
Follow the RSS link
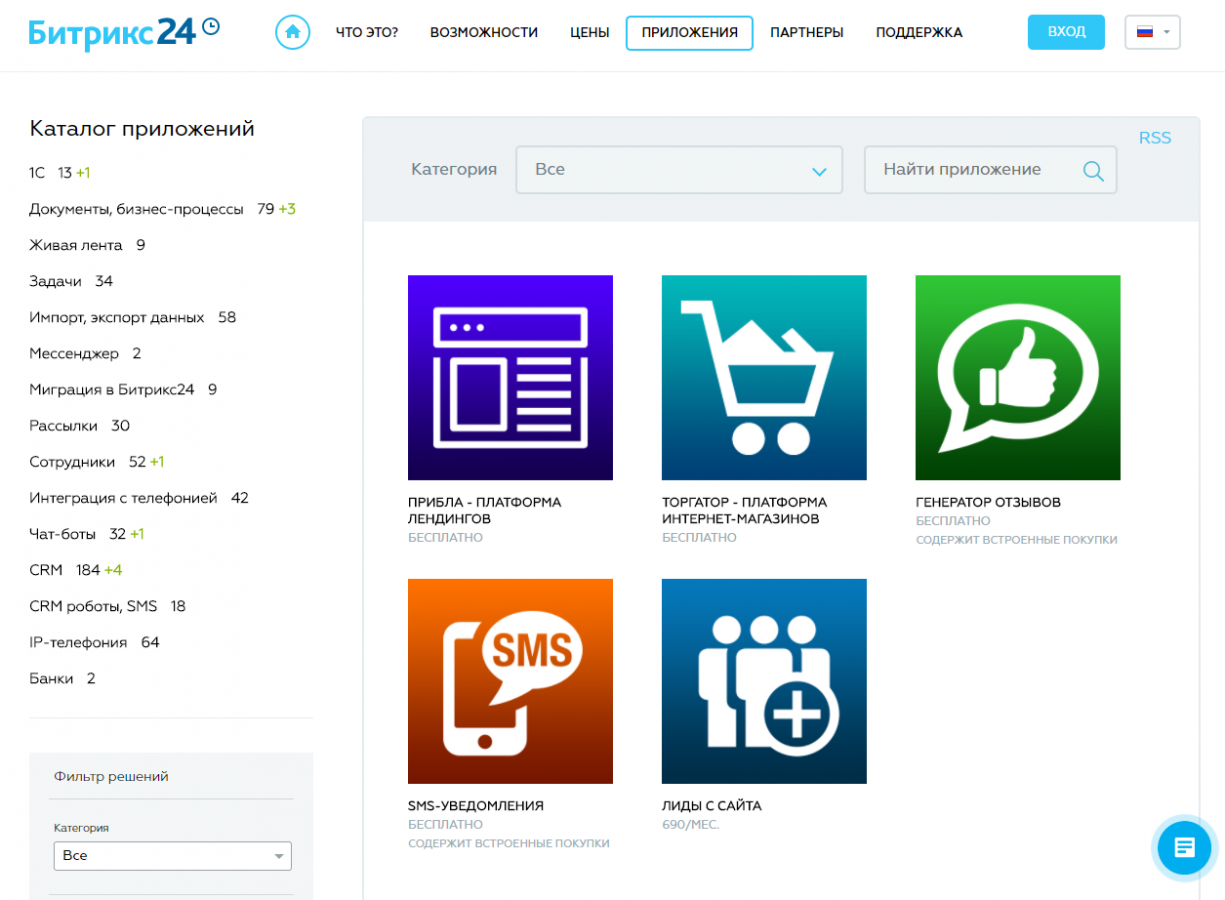[1154, 138]
